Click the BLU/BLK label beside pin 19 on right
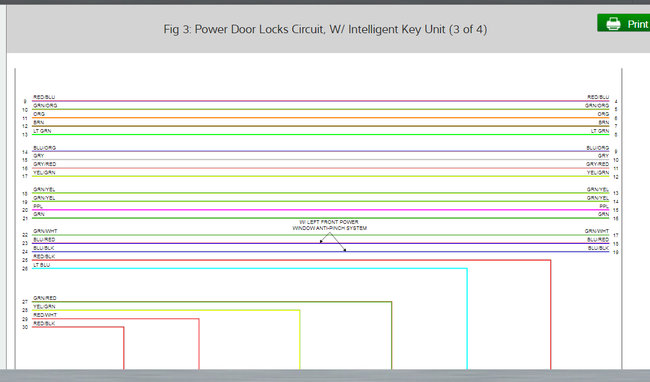The width and height of the screenshot is (650, 382). pos(599,248)
